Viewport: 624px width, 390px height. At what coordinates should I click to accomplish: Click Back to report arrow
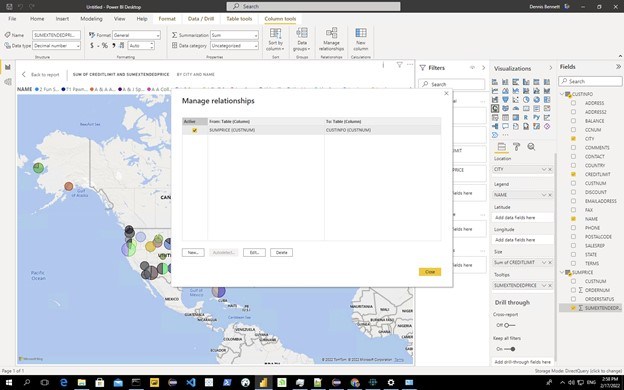tap(23, 74)
